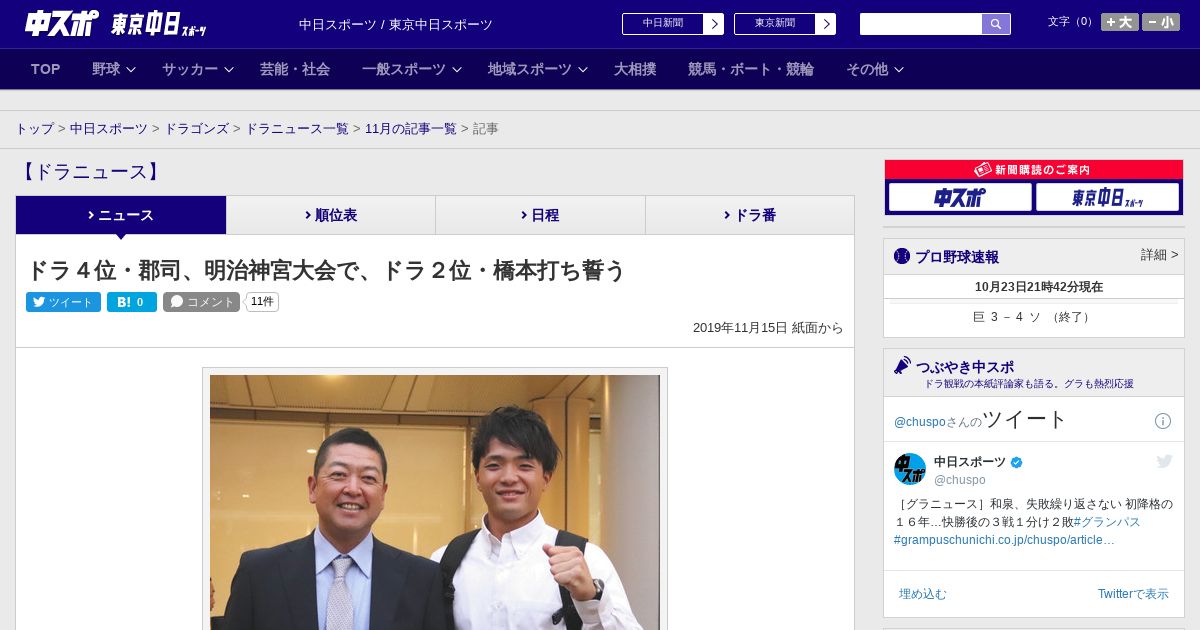Click the 【ドラニュース】 section heading

[90, 172]
